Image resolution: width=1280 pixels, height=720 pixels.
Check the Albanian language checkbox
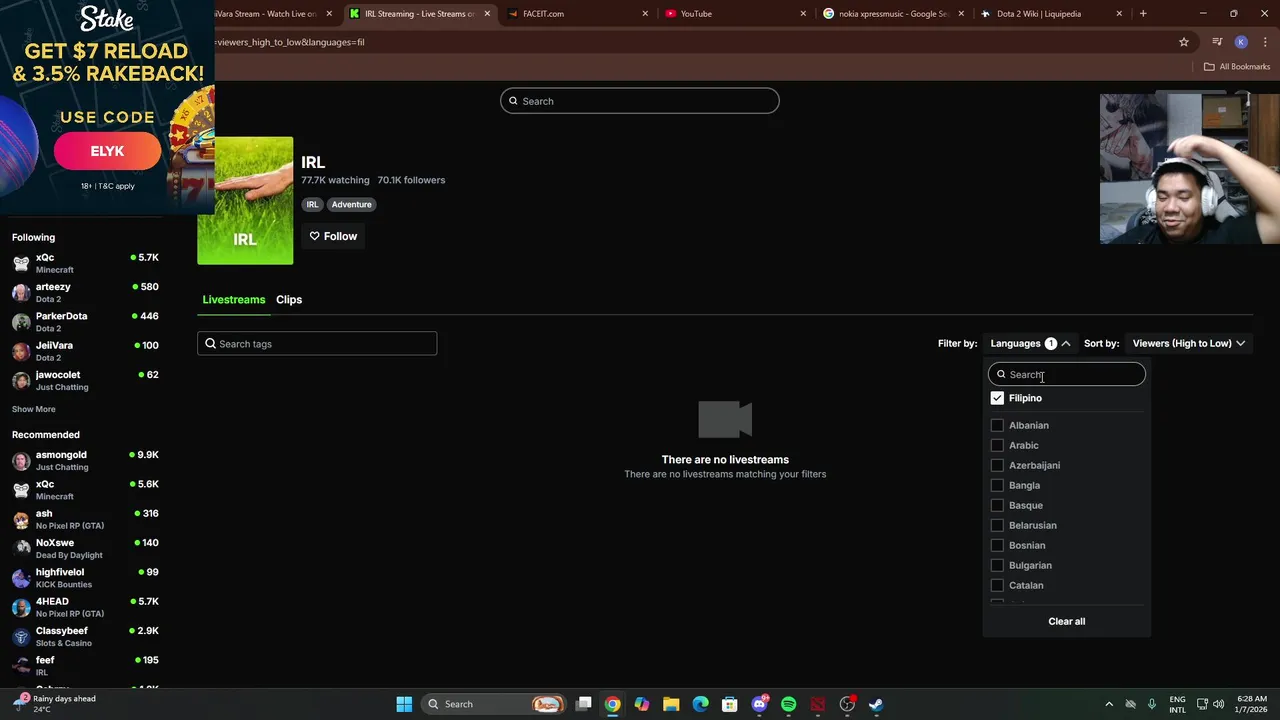pyautogui.click(x=997, y=425)
